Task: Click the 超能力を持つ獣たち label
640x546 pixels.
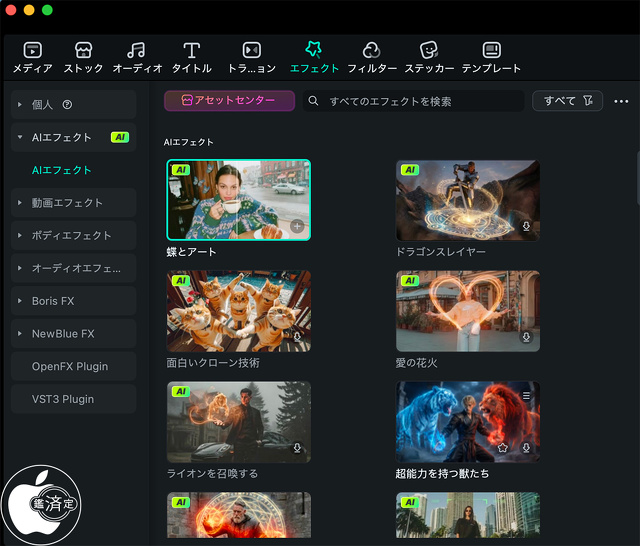Action: pyautogui.click(x=442, y=474)
